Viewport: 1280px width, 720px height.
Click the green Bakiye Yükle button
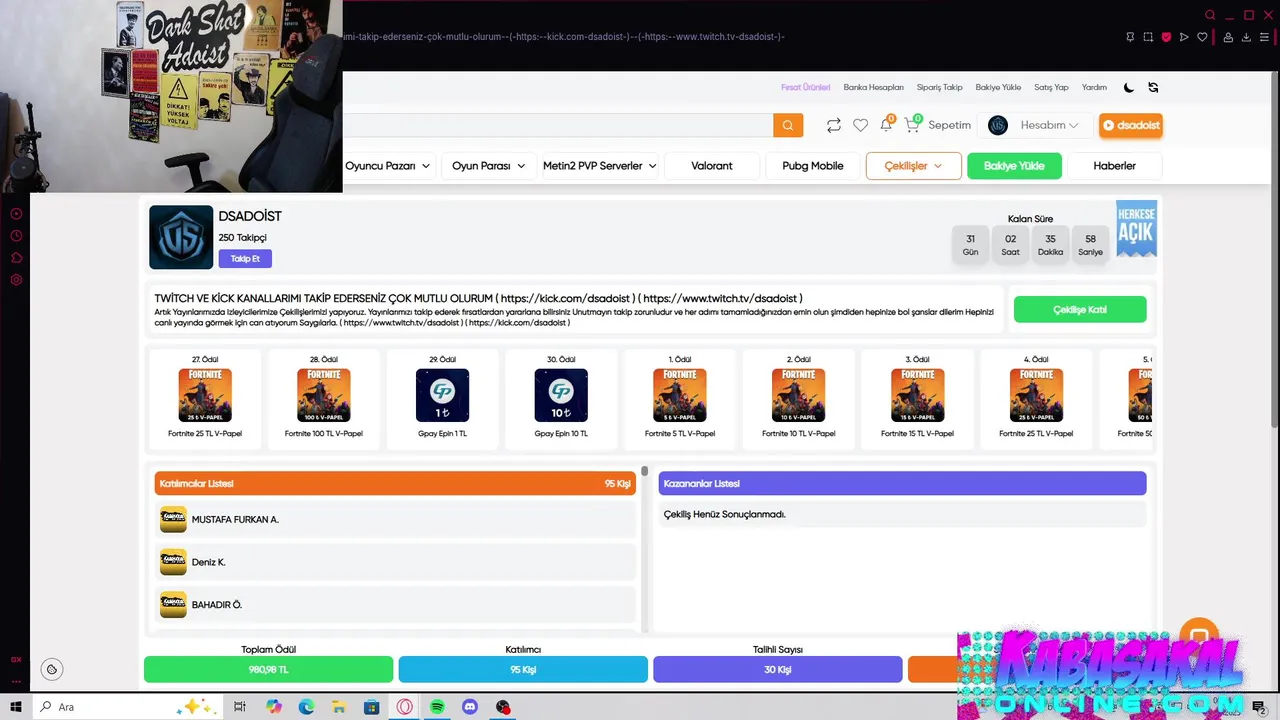click(1014, 166)
